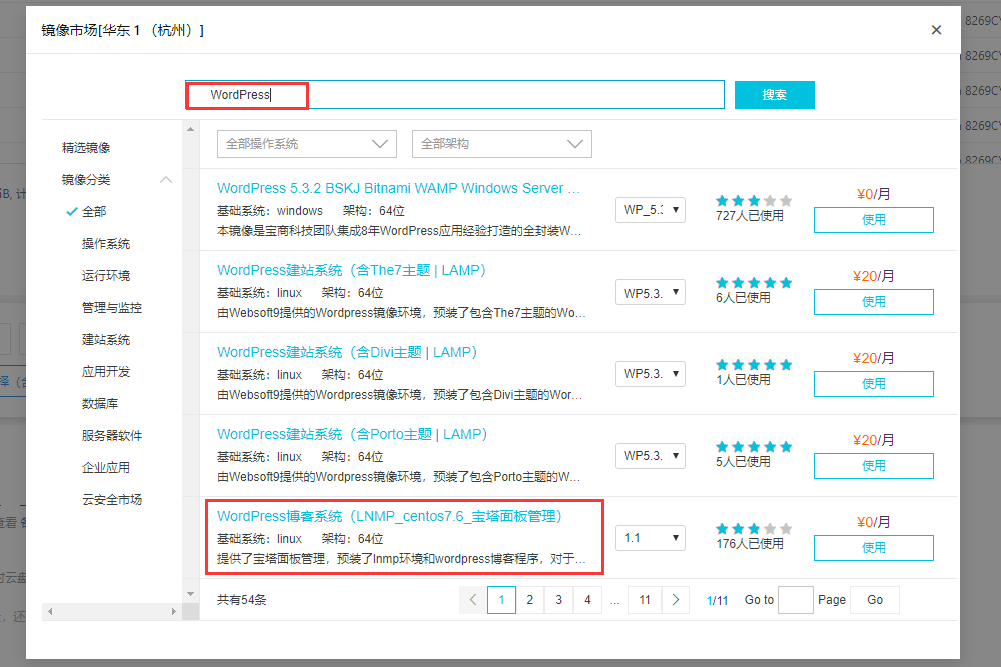
Task: Click the Go button
Action: [875, 600]
